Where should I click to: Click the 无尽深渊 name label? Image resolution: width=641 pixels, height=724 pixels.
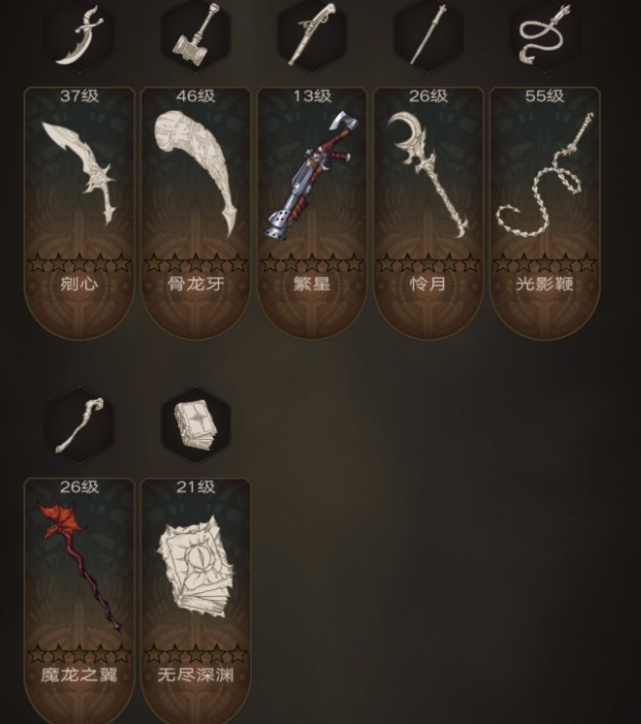(x=196, y=675)
